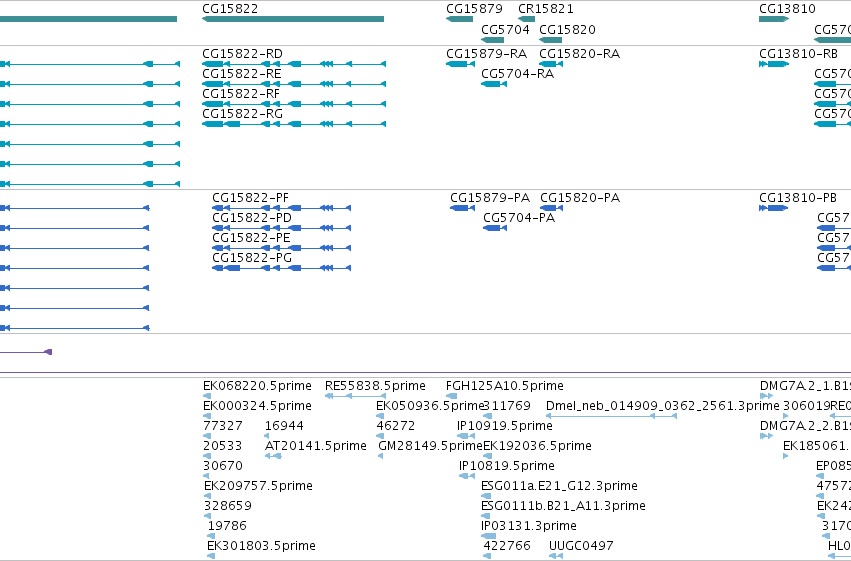Select EST EK050936.5prime
The height and width of the screenshot is (561, 851).
tap(429, 406)
